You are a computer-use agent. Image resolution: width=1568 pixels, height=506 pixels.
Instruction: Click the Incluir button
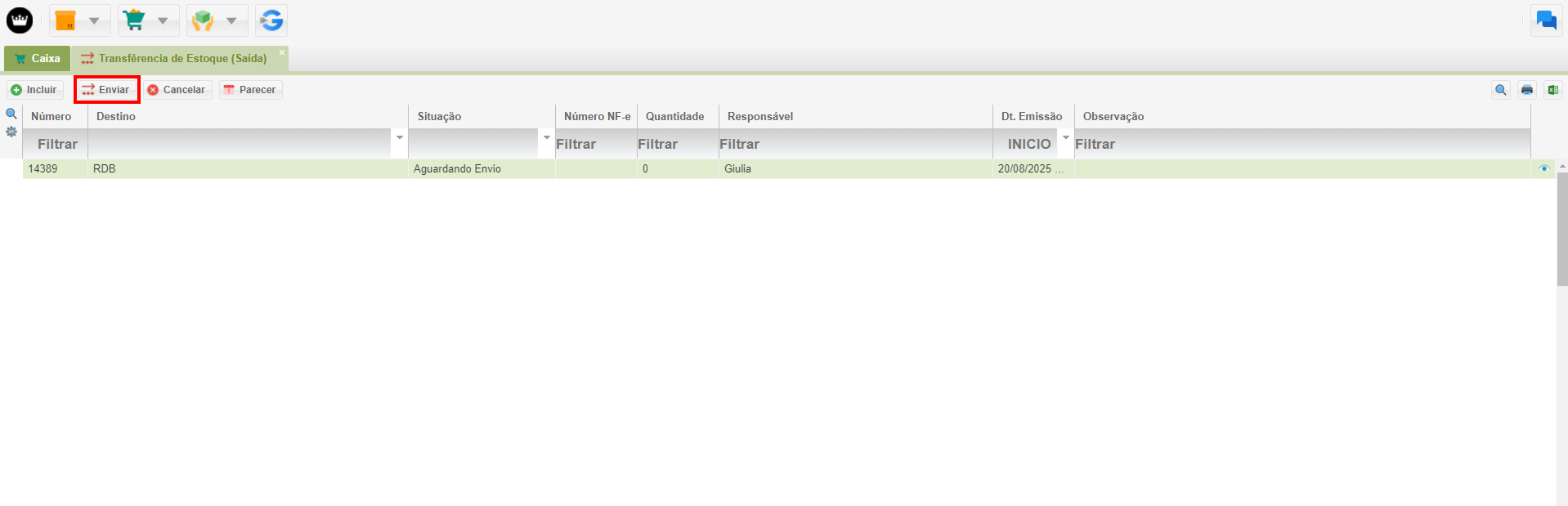(34, 90)
